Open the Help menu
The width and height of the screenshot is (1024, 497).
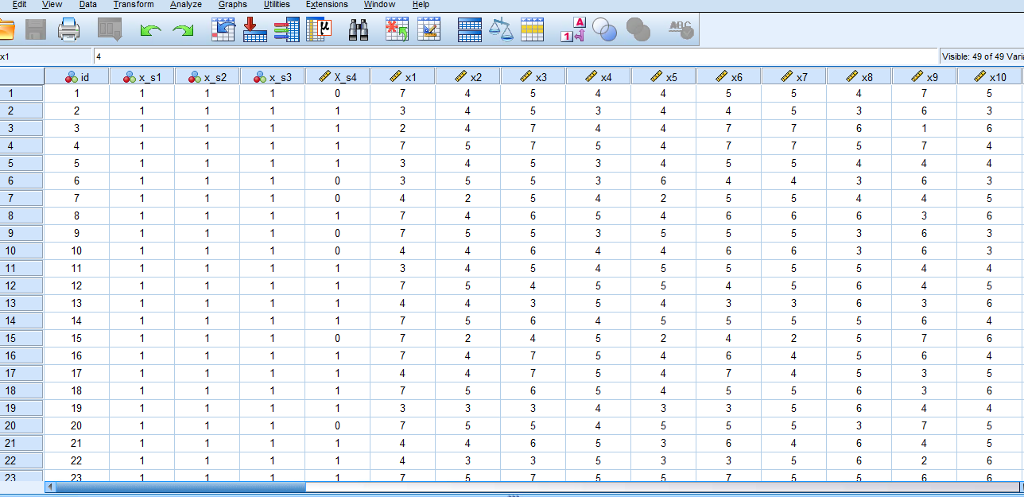[x=421, y=5]
